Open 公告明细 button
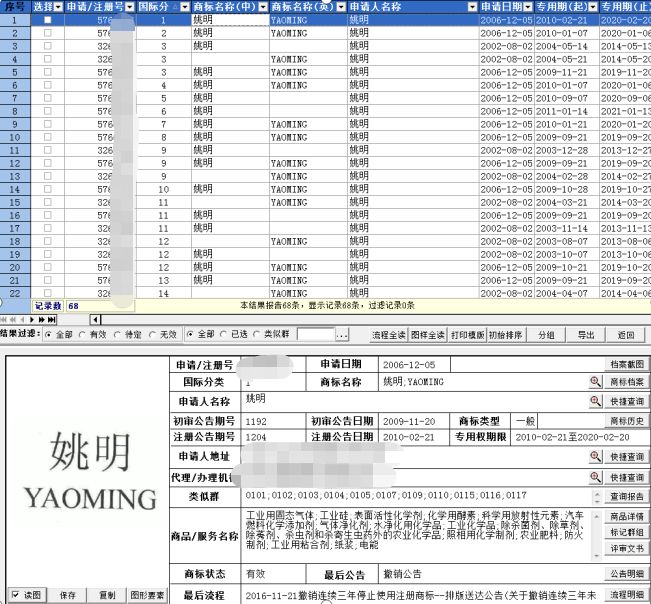651x604 pixels. pos(627,574)
